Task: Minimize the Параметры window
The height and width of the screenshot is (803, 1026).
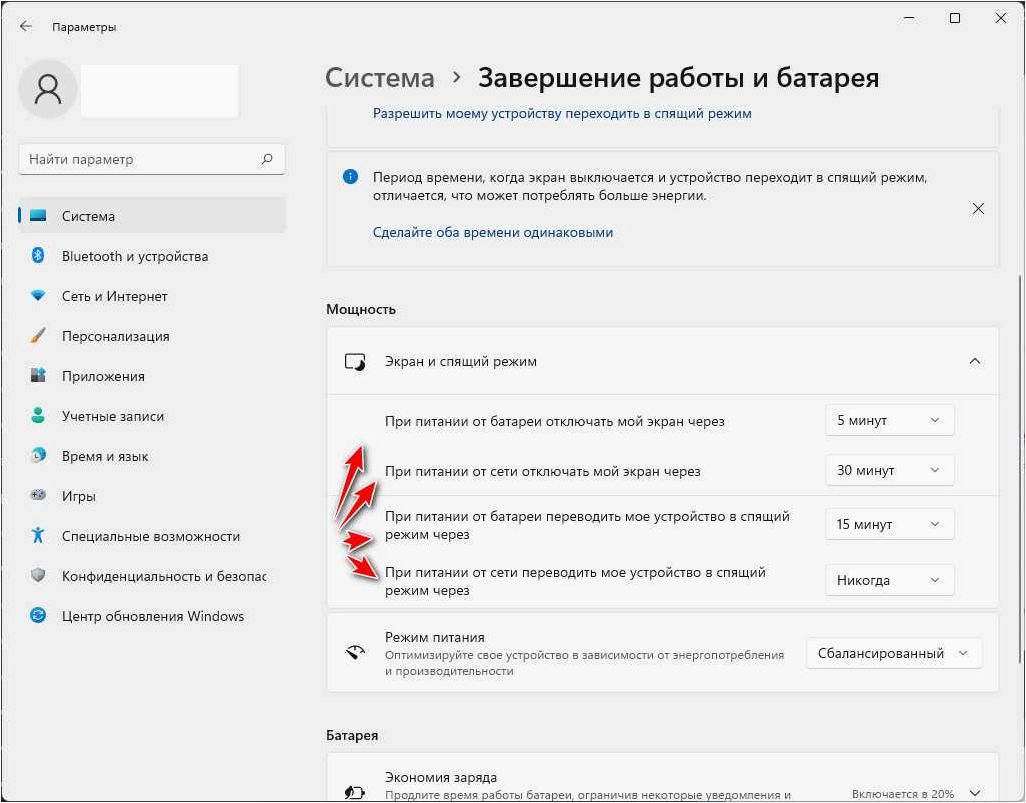Action: pos(910,18)
